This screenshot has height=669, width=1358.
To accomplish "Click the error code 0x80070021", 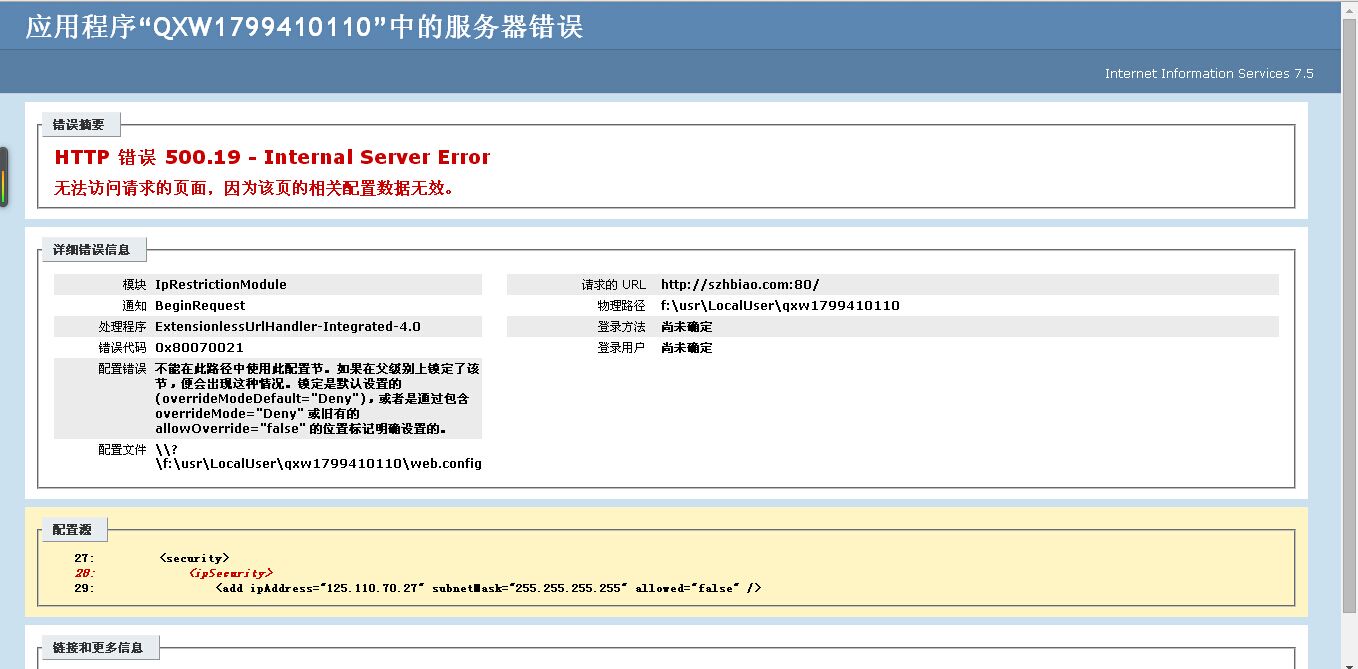I will click(x=199, y=348).
